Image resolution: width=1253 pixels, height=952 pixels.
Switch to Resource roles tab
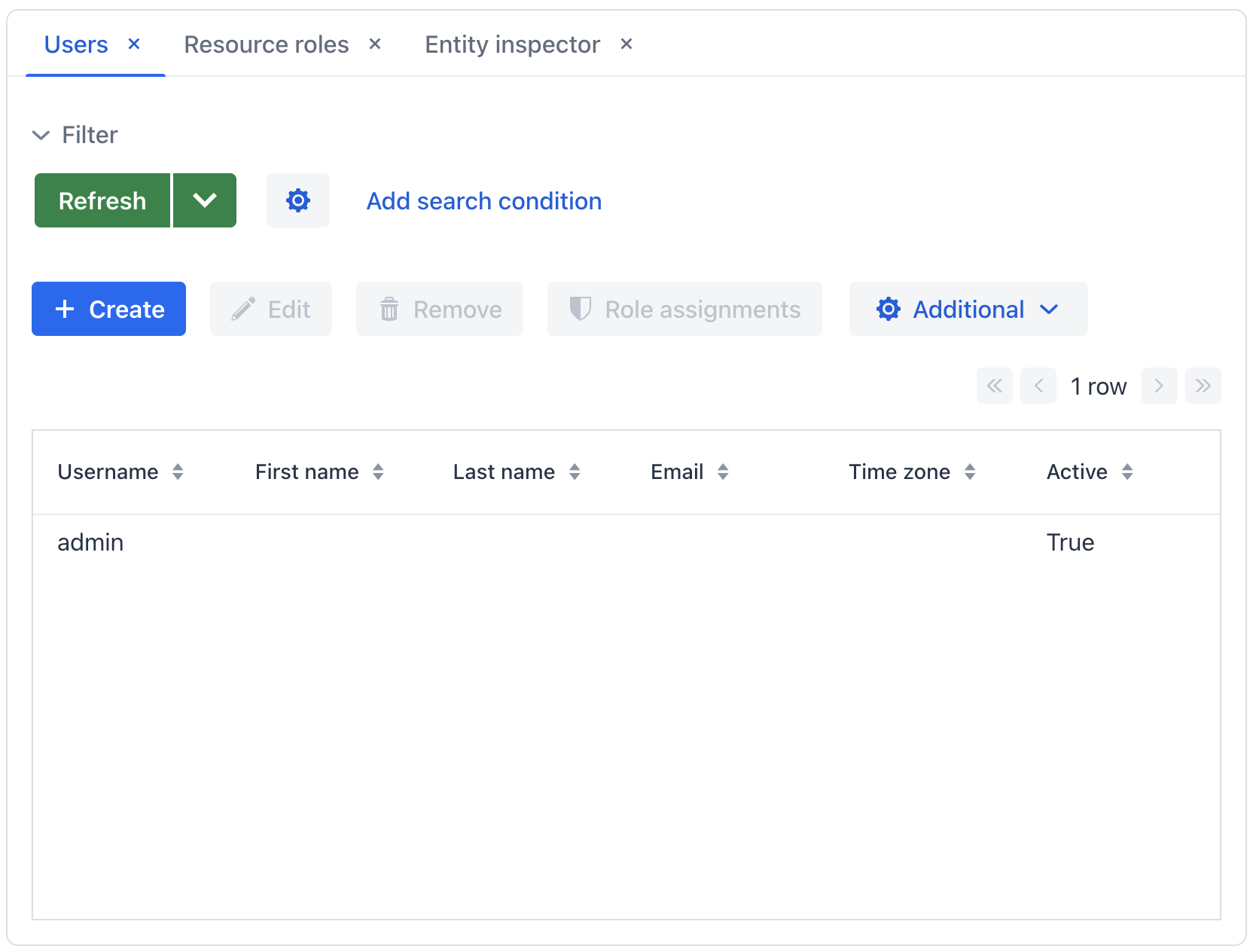[x=266, y=45]
